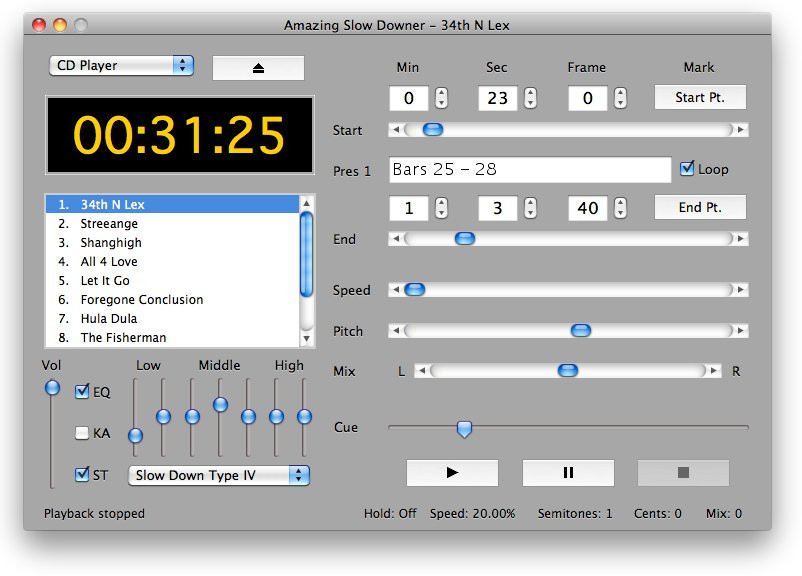Viewport: 802px width, 576px height.
Task: Select track Shanghigh in the list
Action: coord(111,242)
